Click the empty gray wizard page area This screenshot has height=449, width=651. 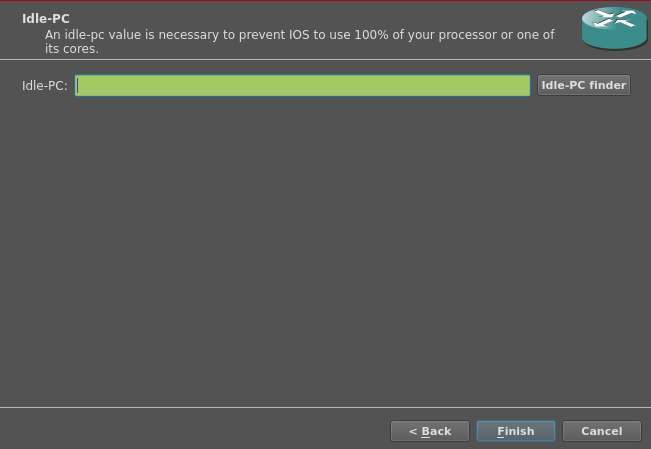pos(325,250)
